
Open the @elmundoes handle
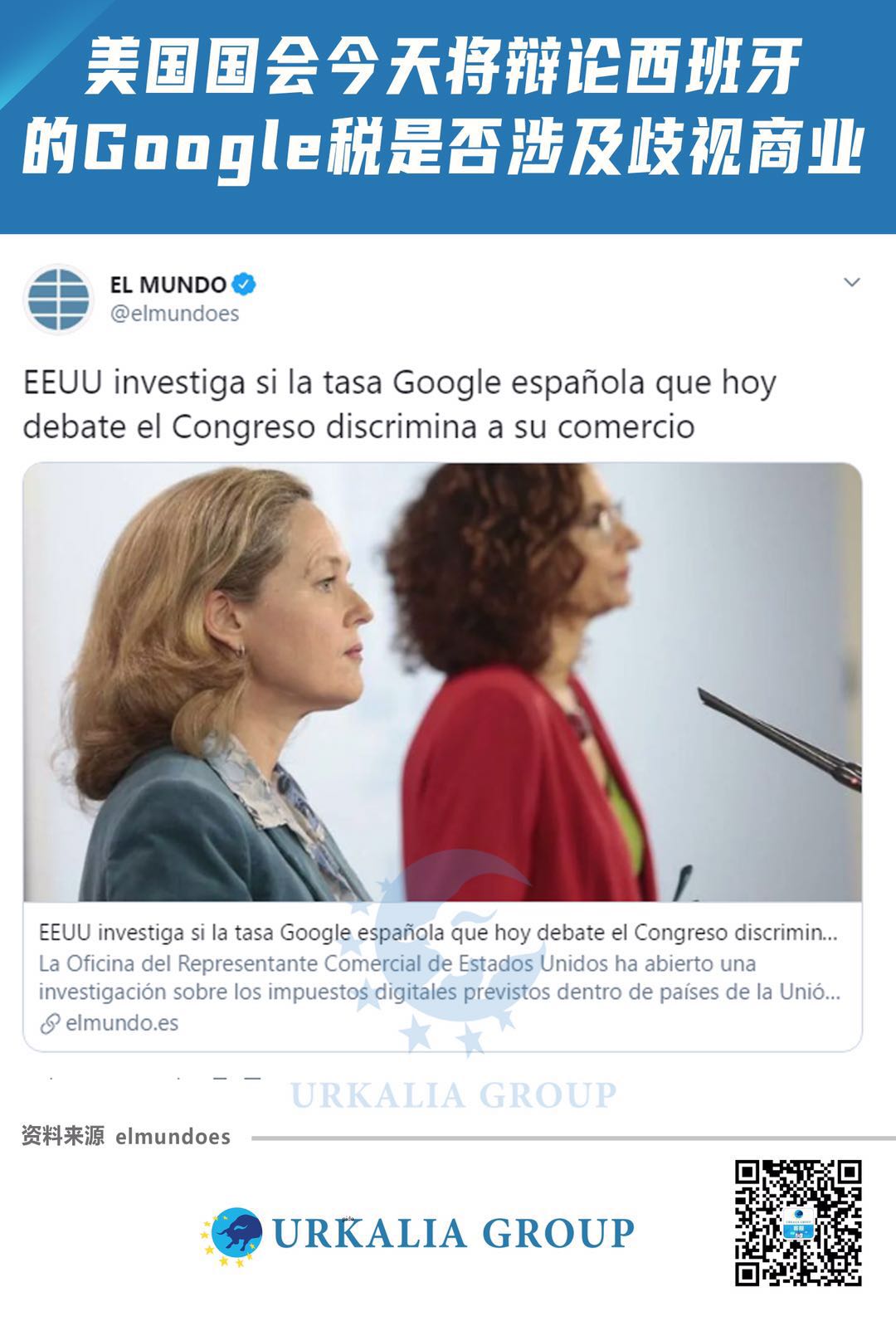[174, 314]
